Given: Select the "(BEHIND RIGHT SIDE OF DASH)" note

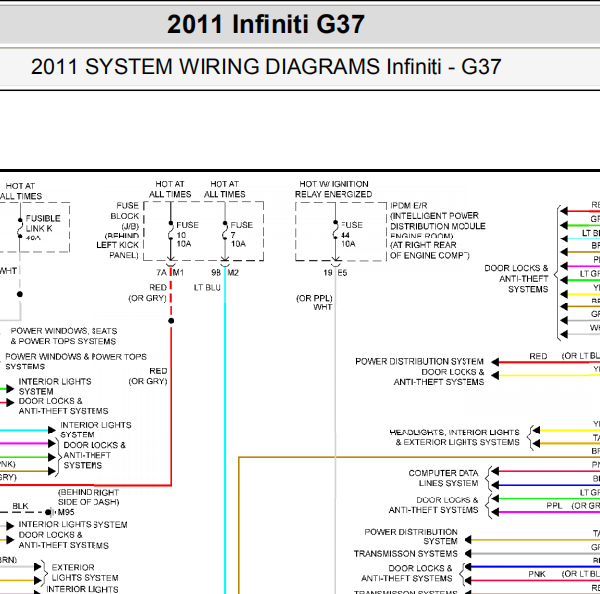Looking at the screenshot, I should tap(88, 497).
